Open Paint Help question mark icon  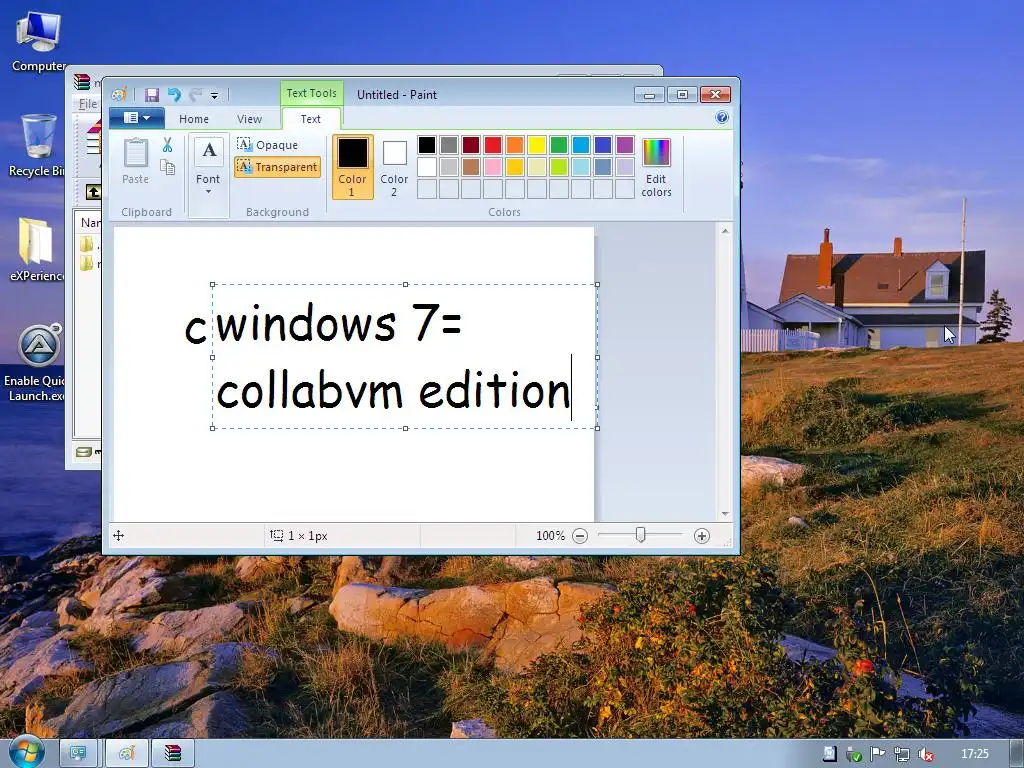pos(722,118)
